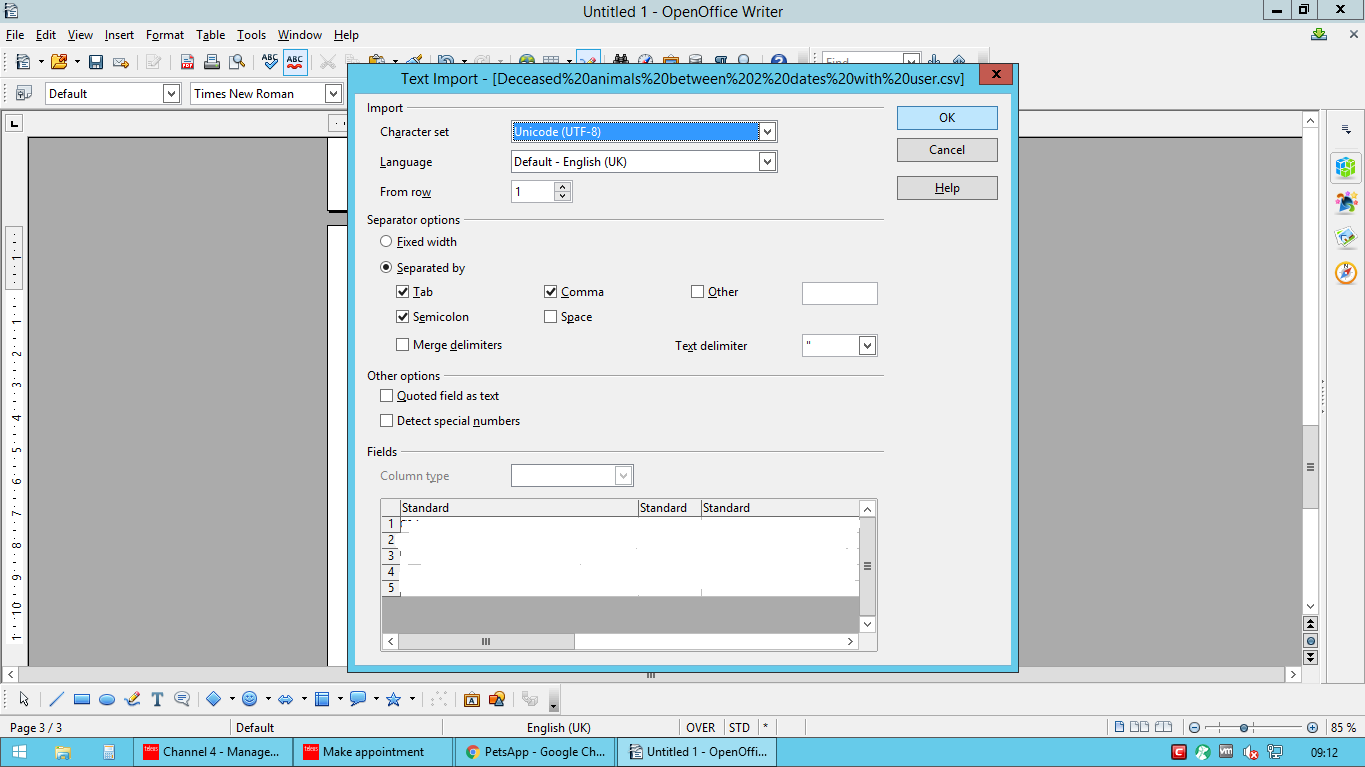Select the Ellipse drawing tool

[107, 699]
